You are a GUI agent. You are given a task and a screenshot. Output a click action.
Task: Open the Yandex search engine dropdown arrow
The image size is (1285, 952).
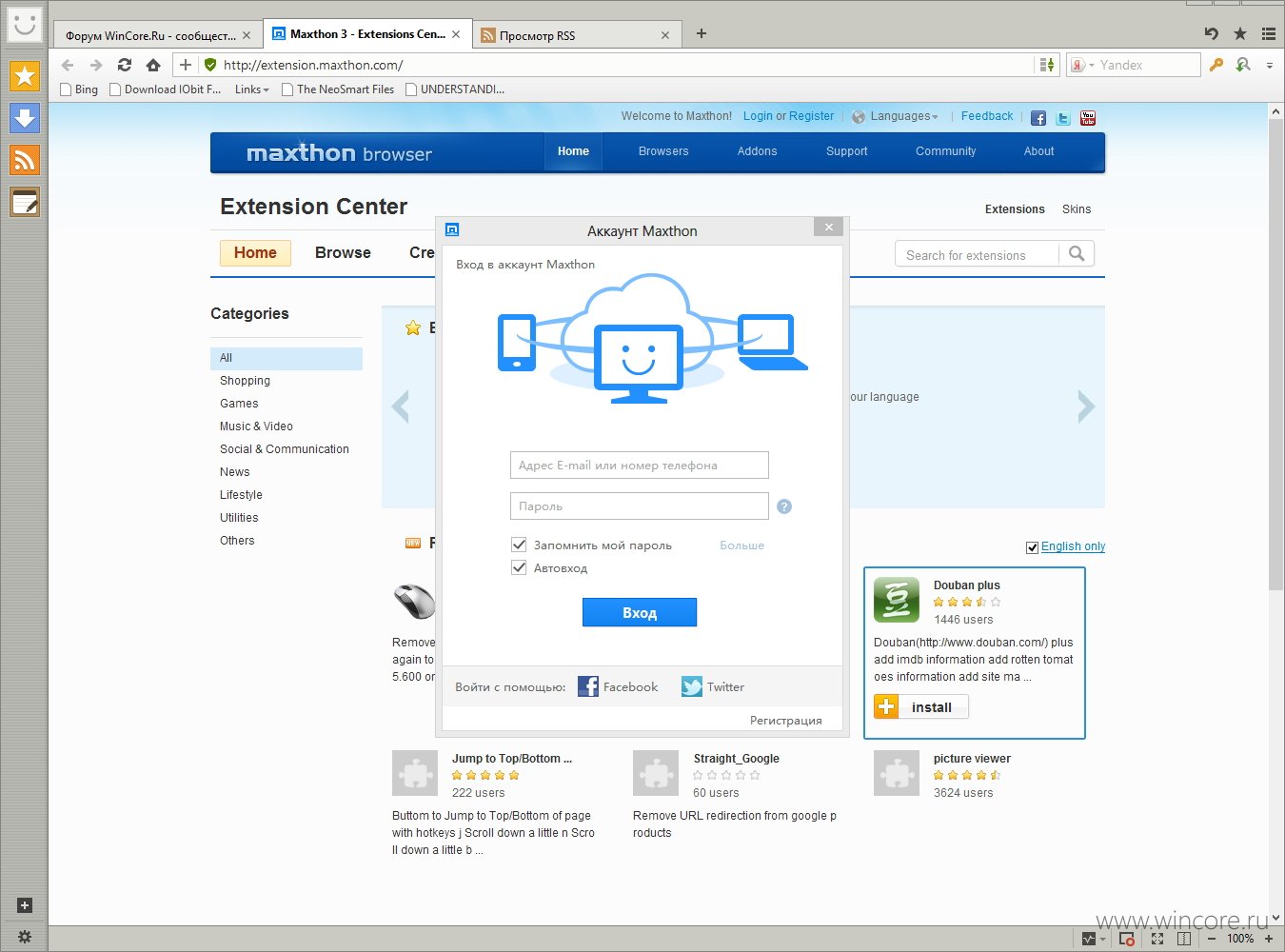(x=1092, y=66)
